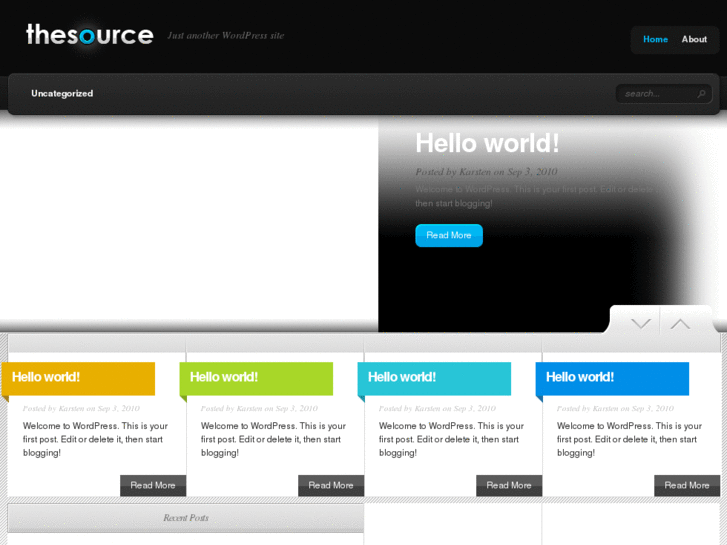Click the byline under orange card
727x545 pixels.
click(x=81, y=409)
